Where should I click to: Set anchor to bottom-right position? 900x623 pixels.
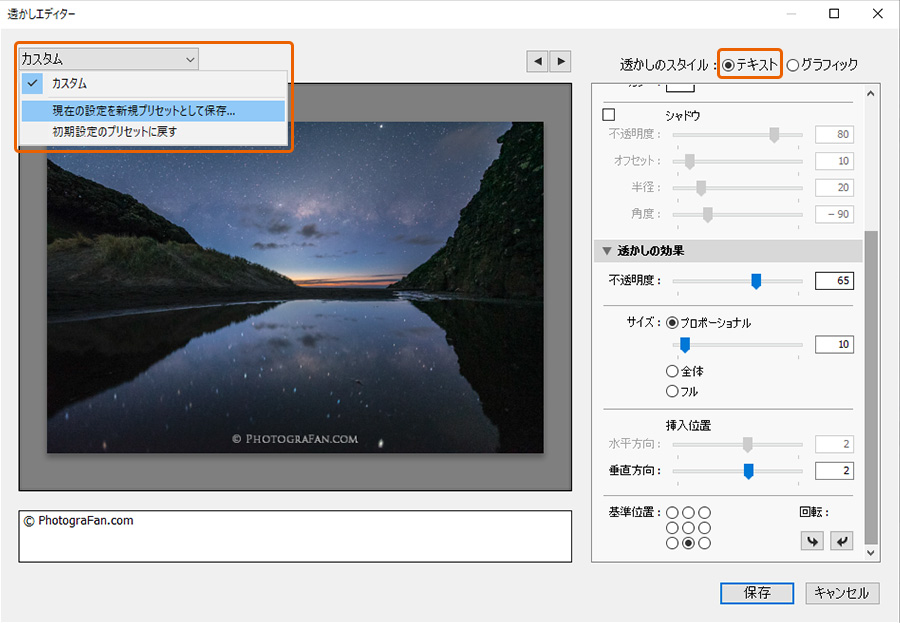coord(704,543)
